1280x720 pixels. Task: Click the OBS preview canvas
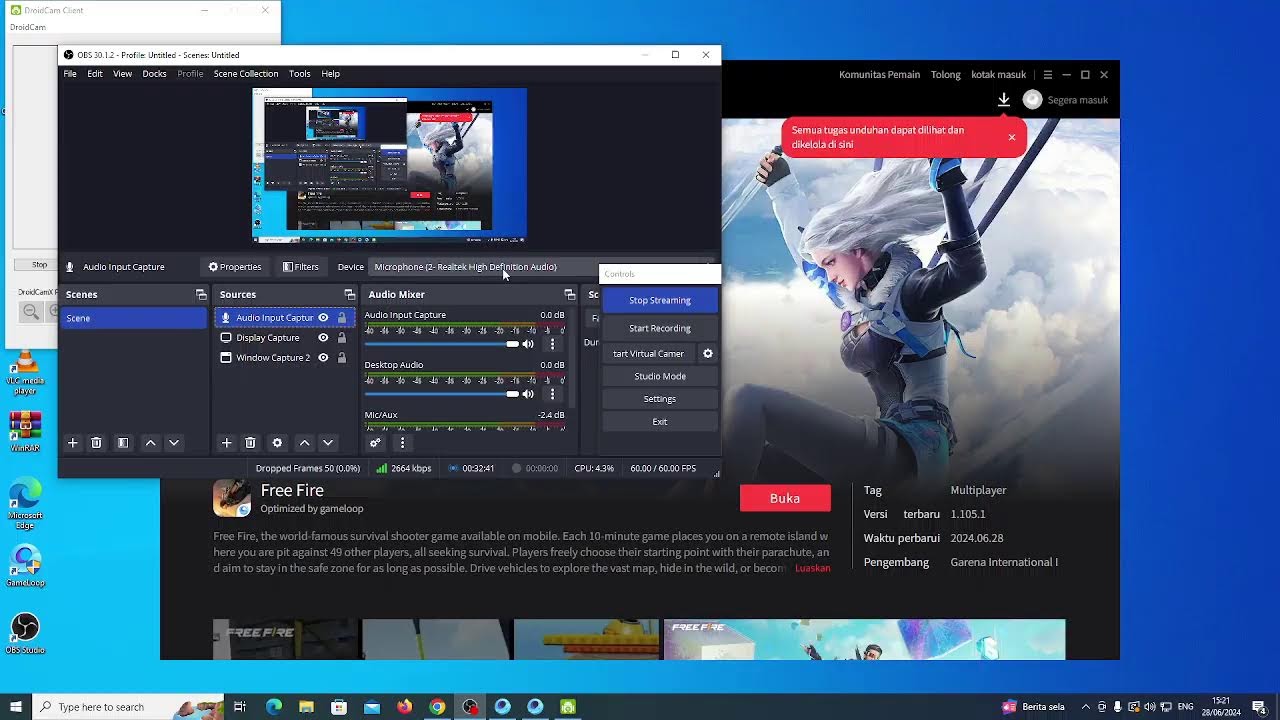pos(389,165)
